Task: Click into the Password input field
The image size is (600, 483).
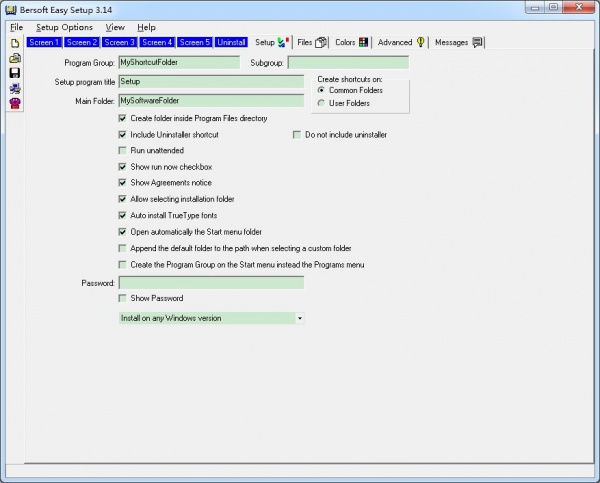Action: coord(210,283)
